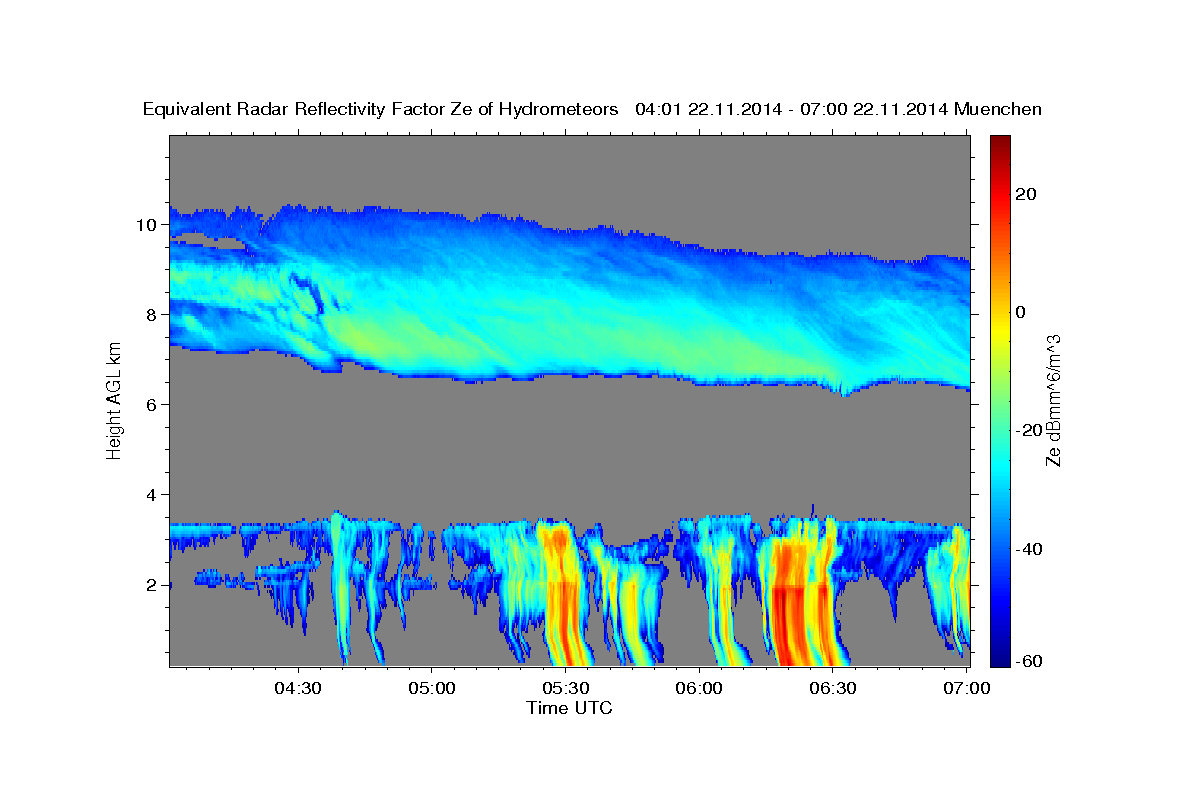Click the dark red top of the colorbar
The height and width of the screenshot is (800, 1200).
click(x=1000, y=145)
